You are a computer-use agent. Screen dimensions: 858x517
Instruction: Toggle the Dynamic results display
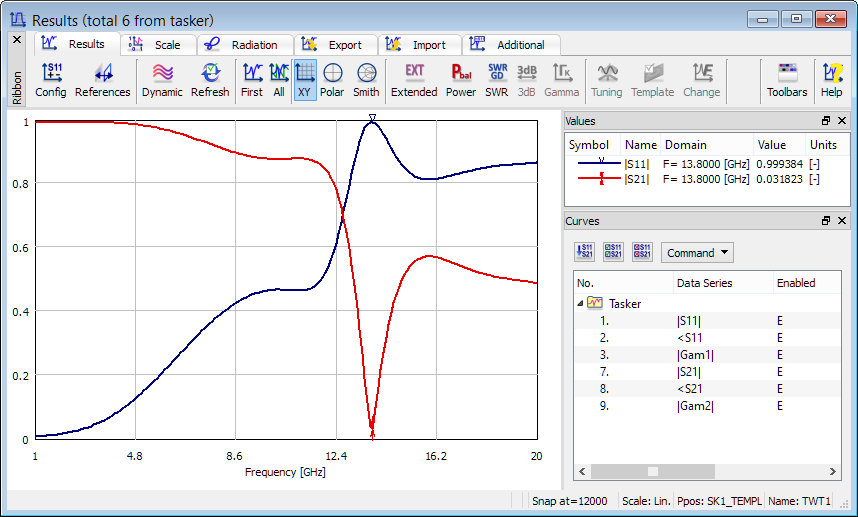(x=162, y=80)
